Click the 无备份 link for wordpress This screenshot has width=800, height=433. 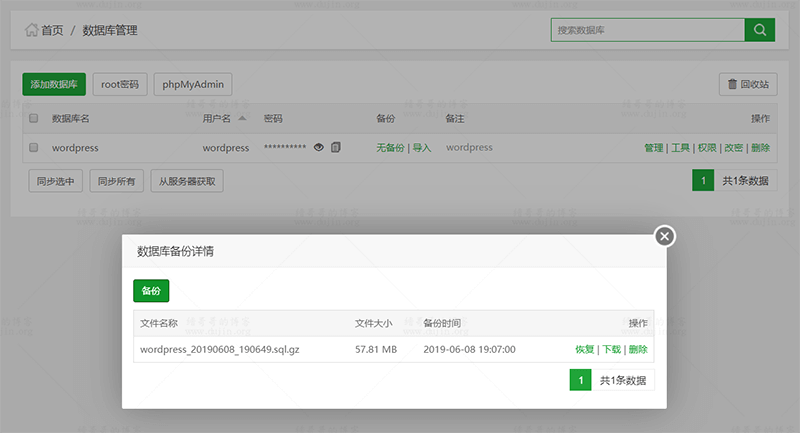pyautogui.click(x=390, y=148)
